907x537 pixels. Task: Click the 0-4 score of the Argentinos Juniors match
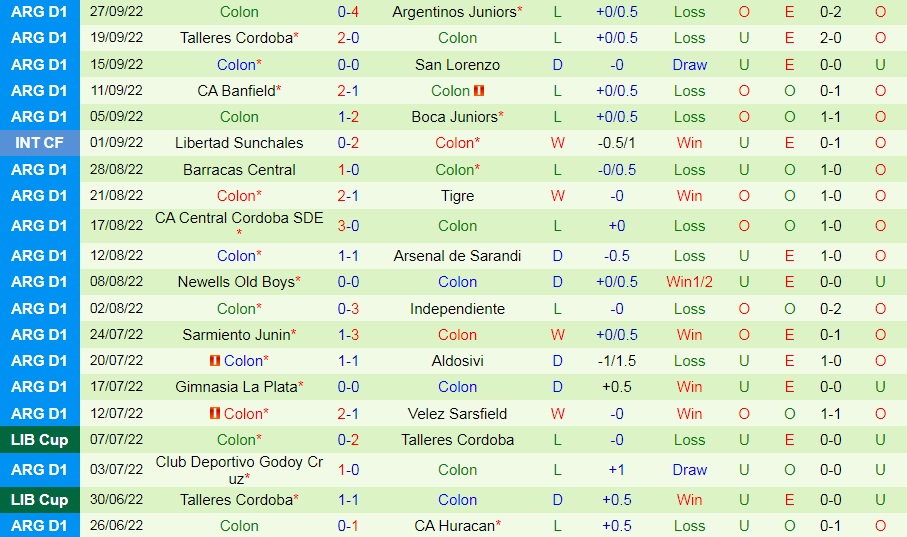pos(348,12)
